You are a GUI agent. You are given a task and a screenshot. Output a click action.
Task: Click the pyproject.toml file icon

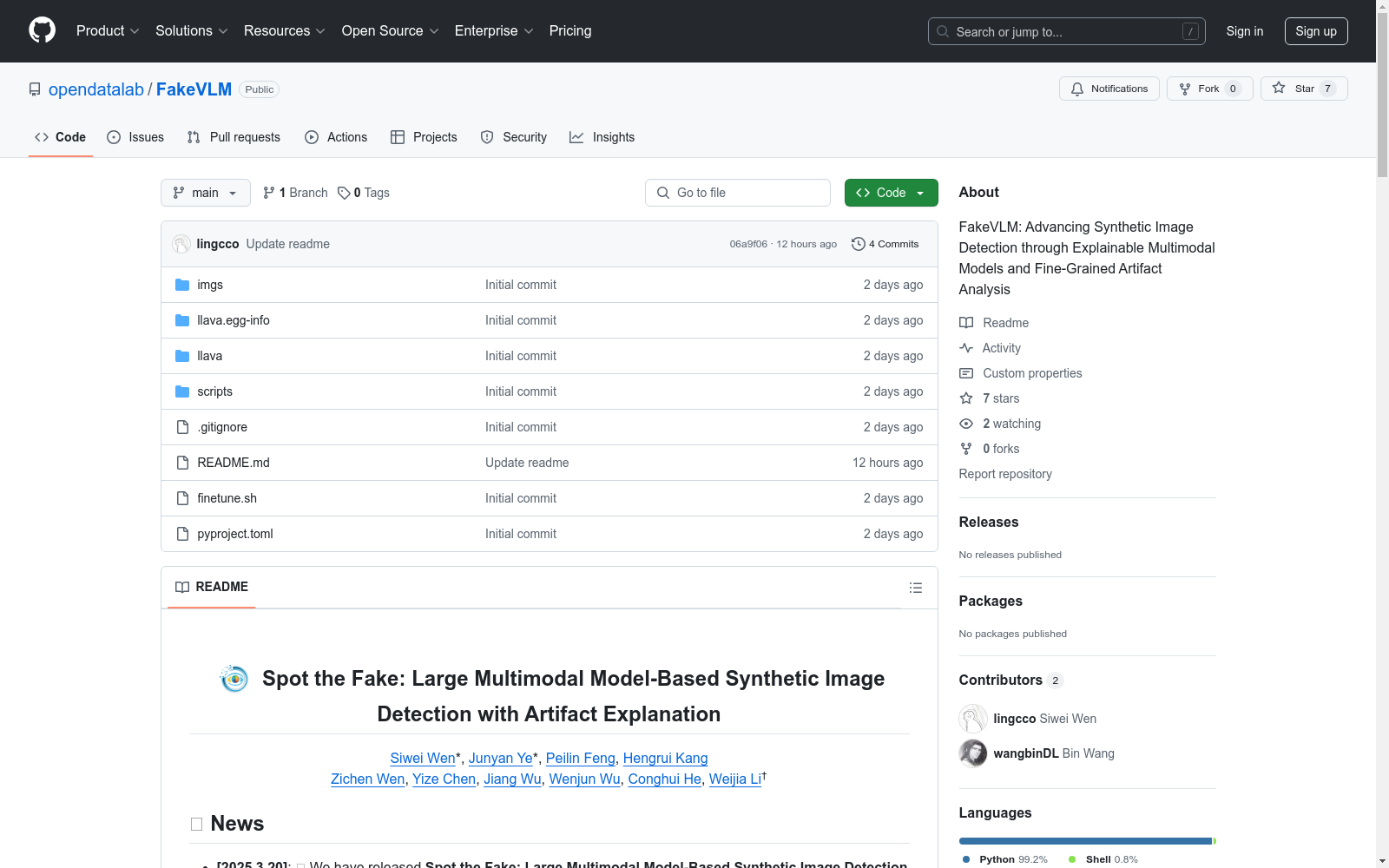click(x=182, y=534)
